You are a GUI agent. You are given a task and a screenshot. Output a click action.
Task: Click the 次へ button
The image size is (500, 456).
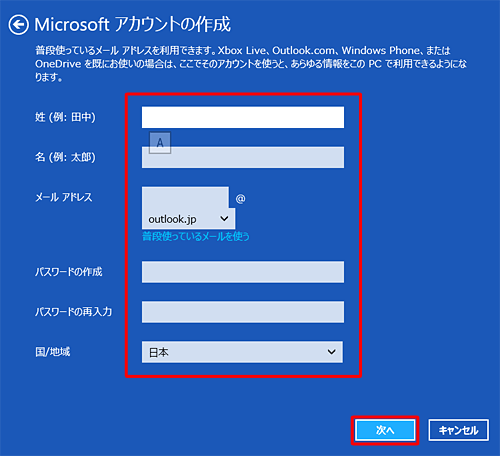(x=385, y=430)
